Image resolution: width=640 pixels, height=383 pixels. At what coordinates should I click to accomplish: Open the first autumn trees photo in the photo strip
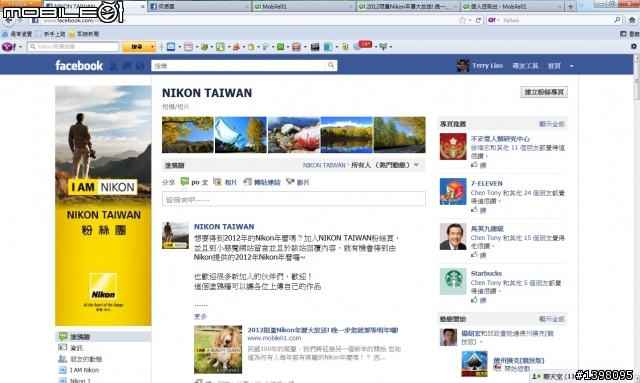tap(188, 135)
